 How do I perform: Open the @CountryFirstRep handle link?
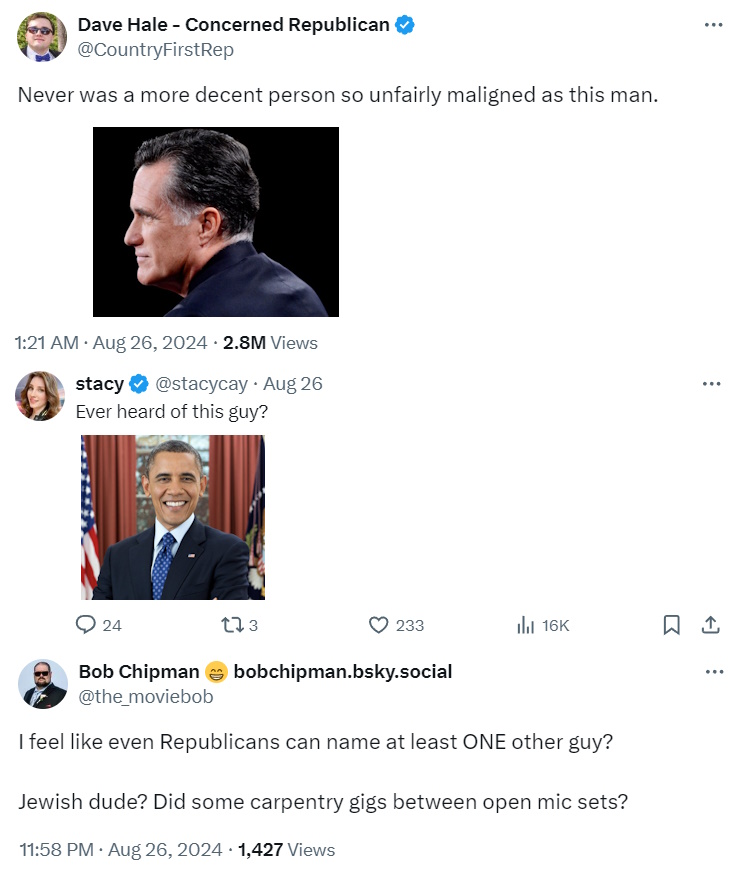tap(155, 50)
